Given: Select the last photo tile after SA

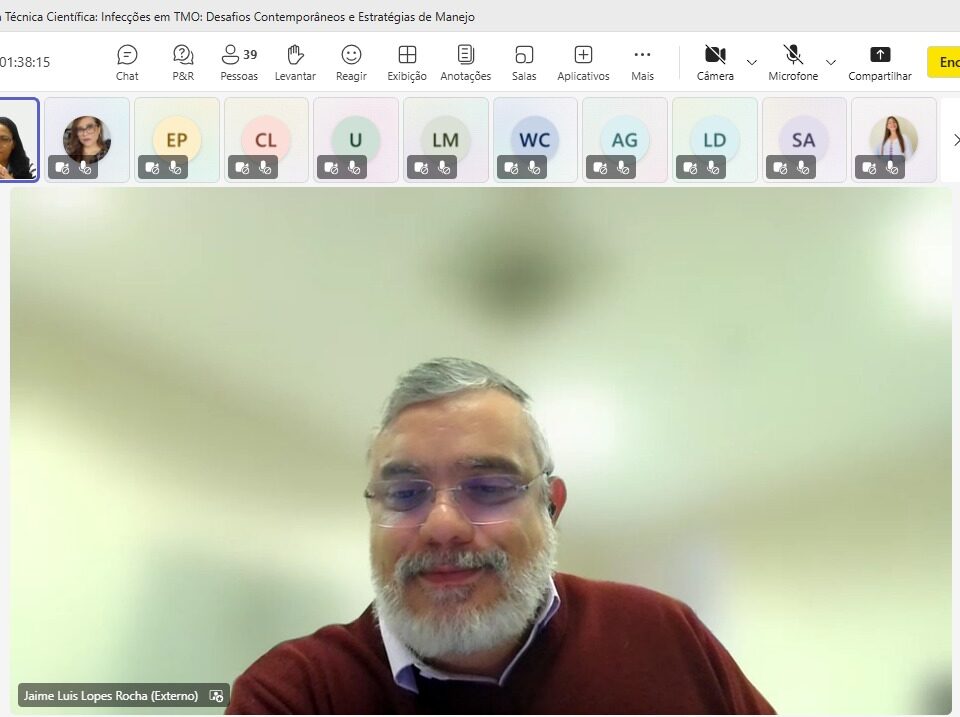Looking at the screenshot, I should point(894,140).
